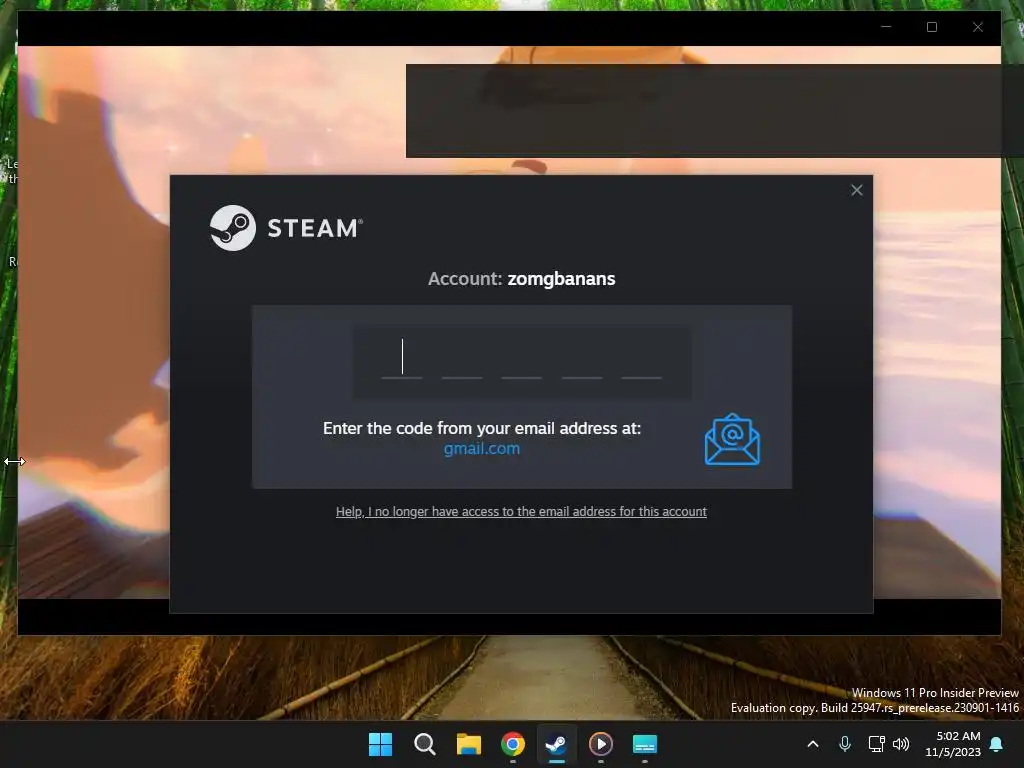
Task: Click the fifth code digit field
Action: pyautogui.click(x=641, y=359)
